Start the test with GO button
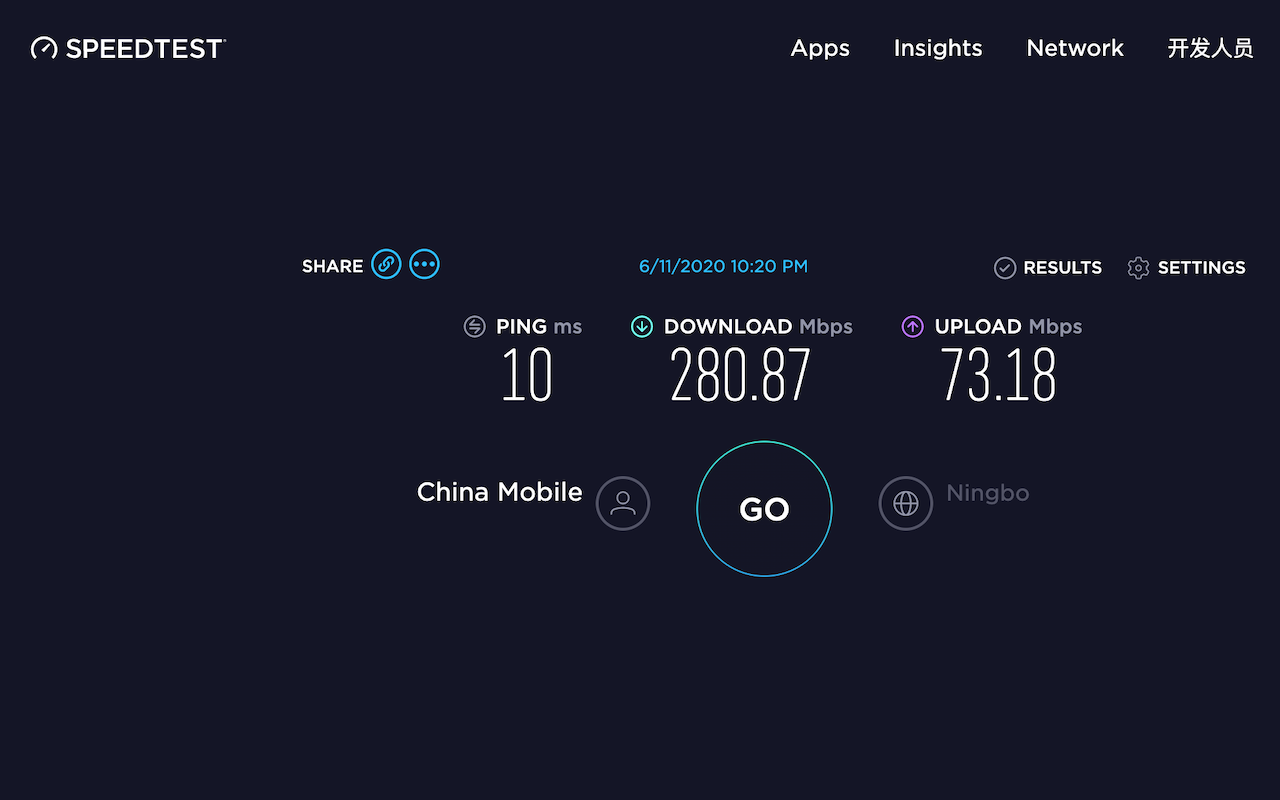 [x=764, y=509]
